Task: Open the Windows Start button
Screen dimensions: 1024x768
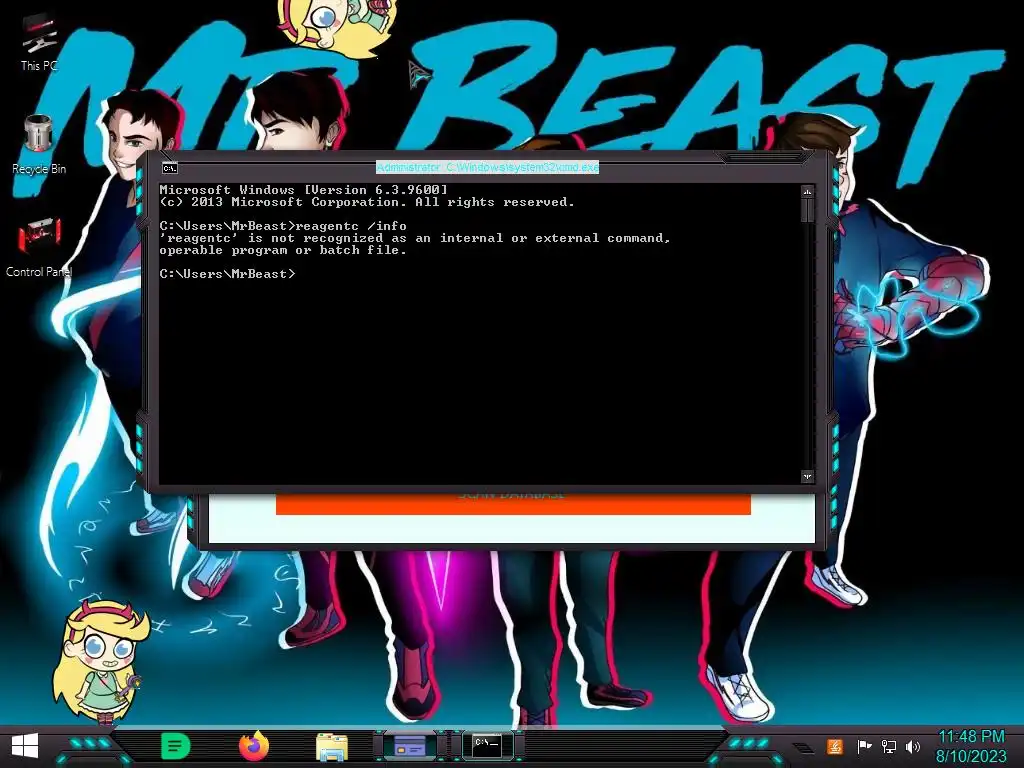Action: point(25,746)
